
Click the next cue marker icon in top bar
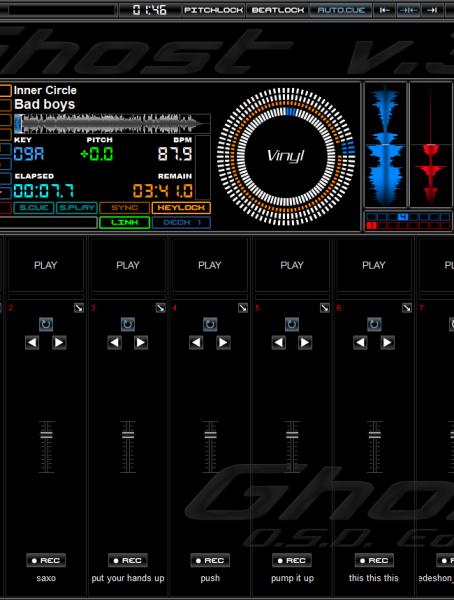click(x=432, y=10)
